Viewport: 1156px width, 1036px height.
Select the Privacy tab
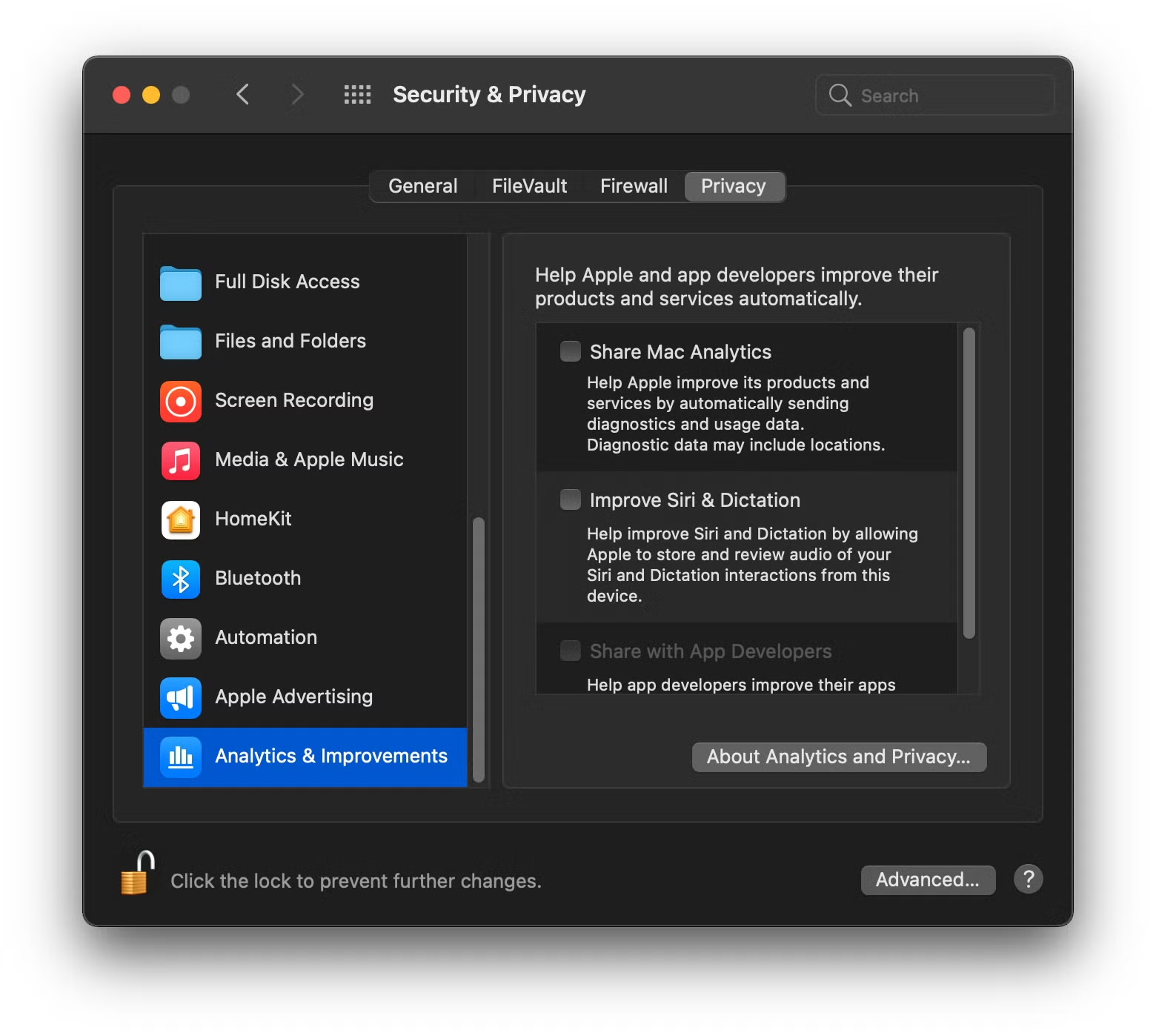point(734,186)
